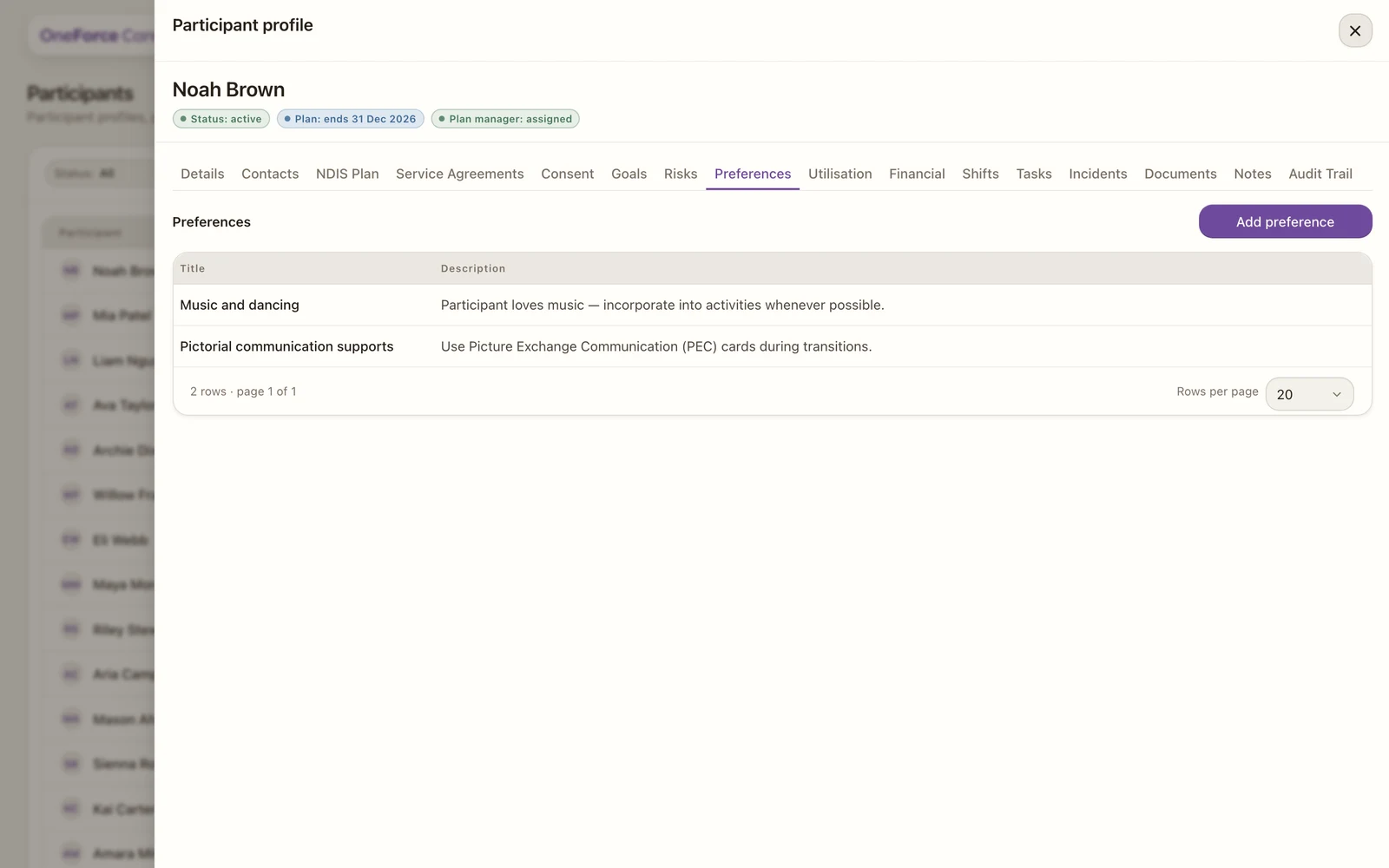Viewport: 1389px width, 868px height.
Task: Open the Details tab
Action: coord(202,174)
